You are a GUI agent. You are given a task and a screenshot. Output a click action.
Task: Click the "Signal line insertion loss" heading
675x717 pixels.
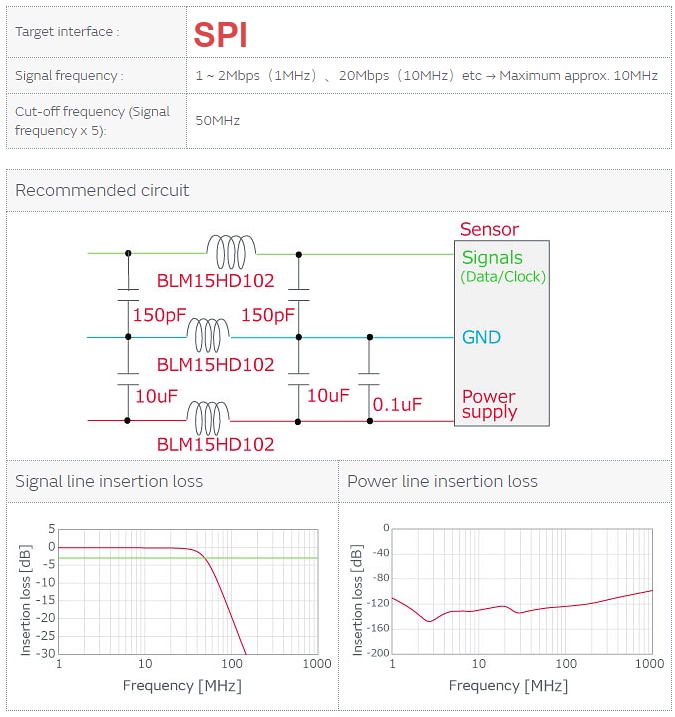(x=109, y=481)
